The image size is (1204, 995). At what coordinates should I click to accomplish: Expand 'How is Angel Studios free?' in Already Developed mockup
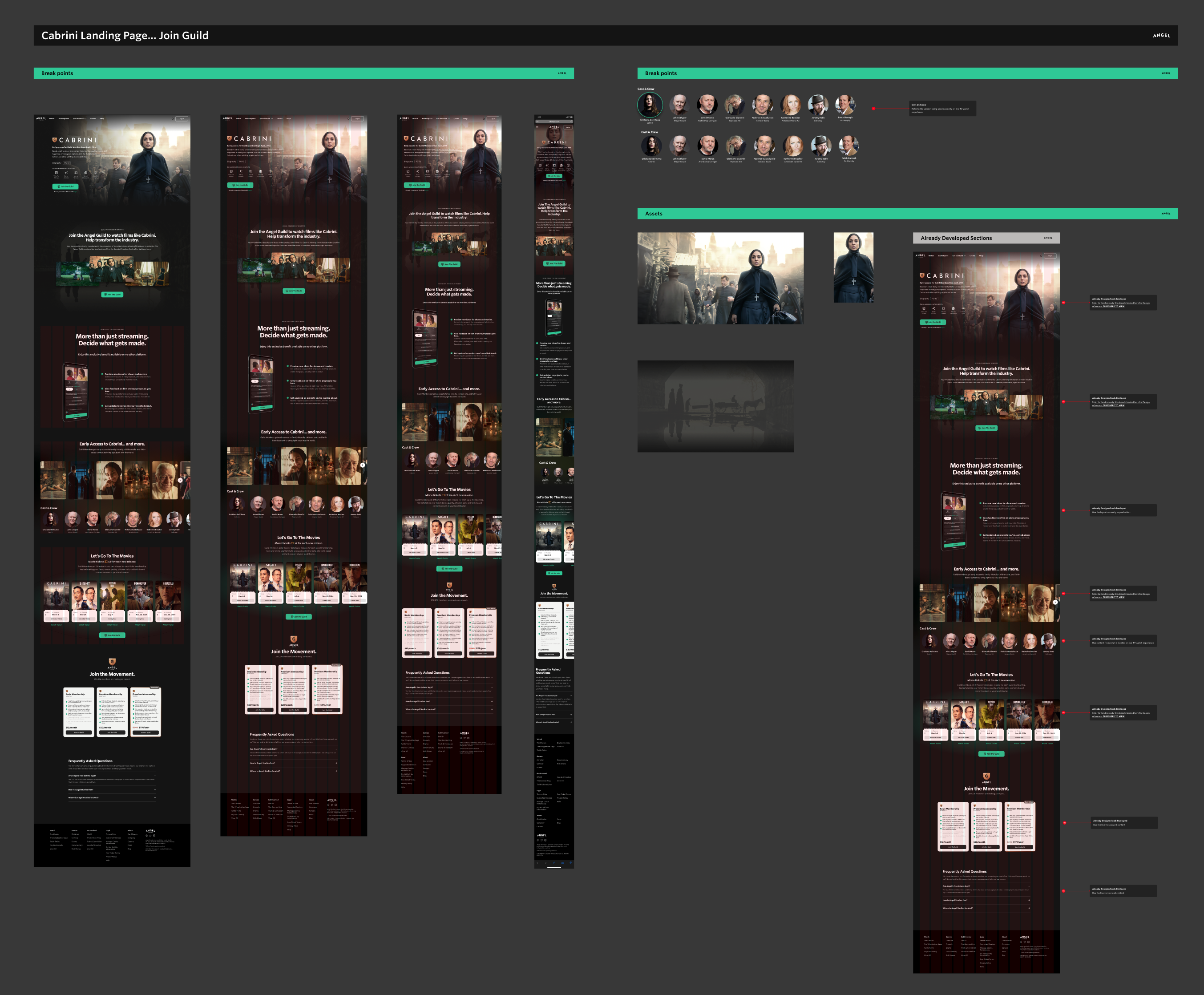pos(1029,900)
